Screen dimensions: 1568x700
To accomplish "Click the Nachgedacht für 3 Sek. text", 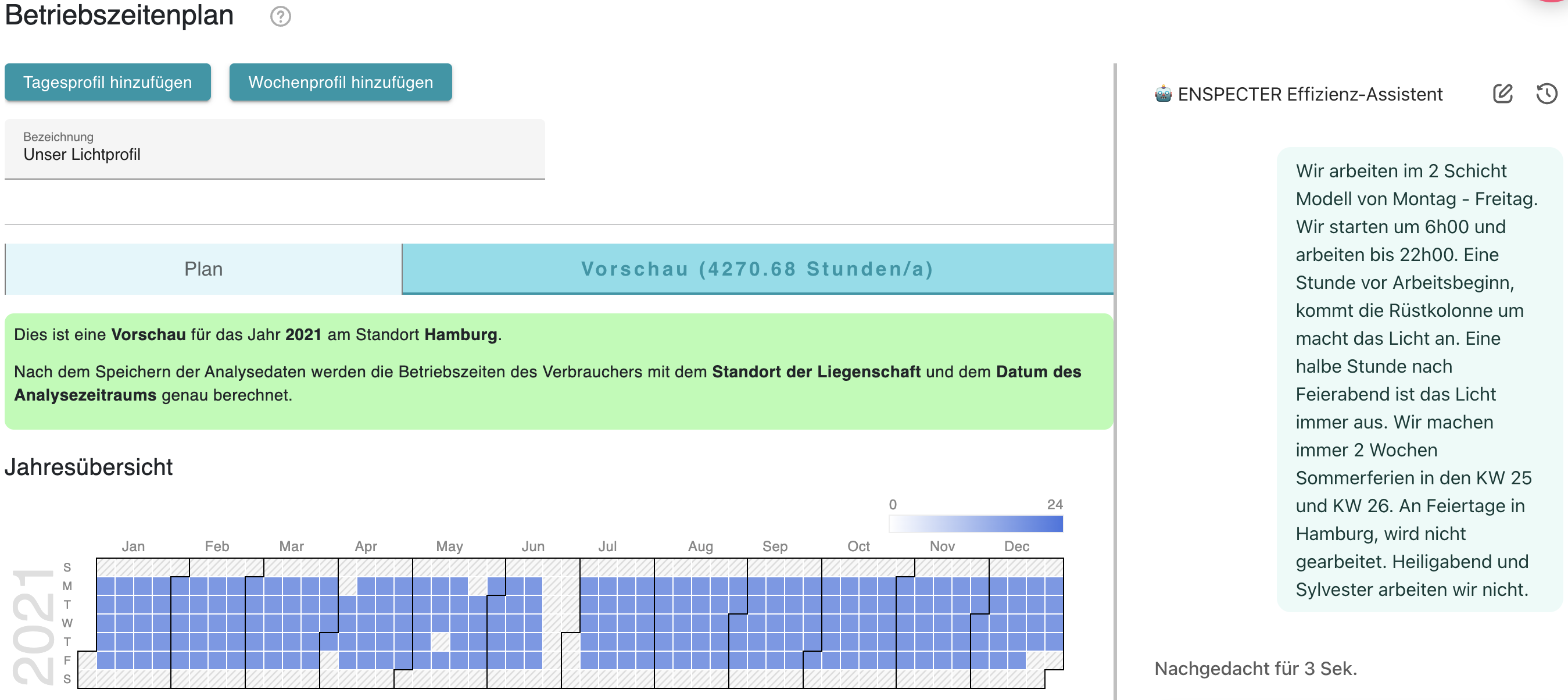I will click(x=1255, y=669).
